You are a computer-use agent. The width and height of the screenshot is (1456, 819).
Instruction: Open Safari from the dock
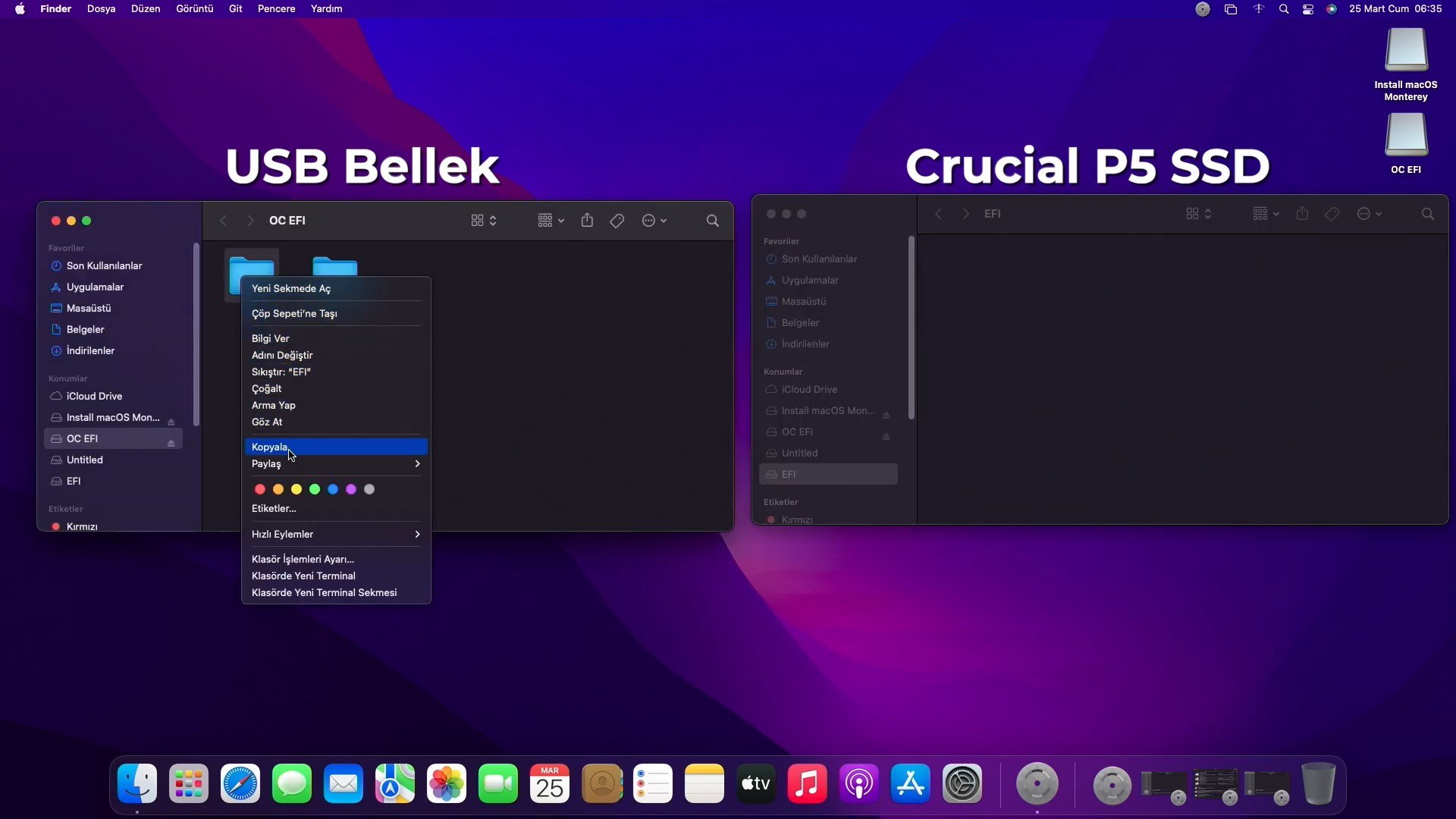point(240,784)
